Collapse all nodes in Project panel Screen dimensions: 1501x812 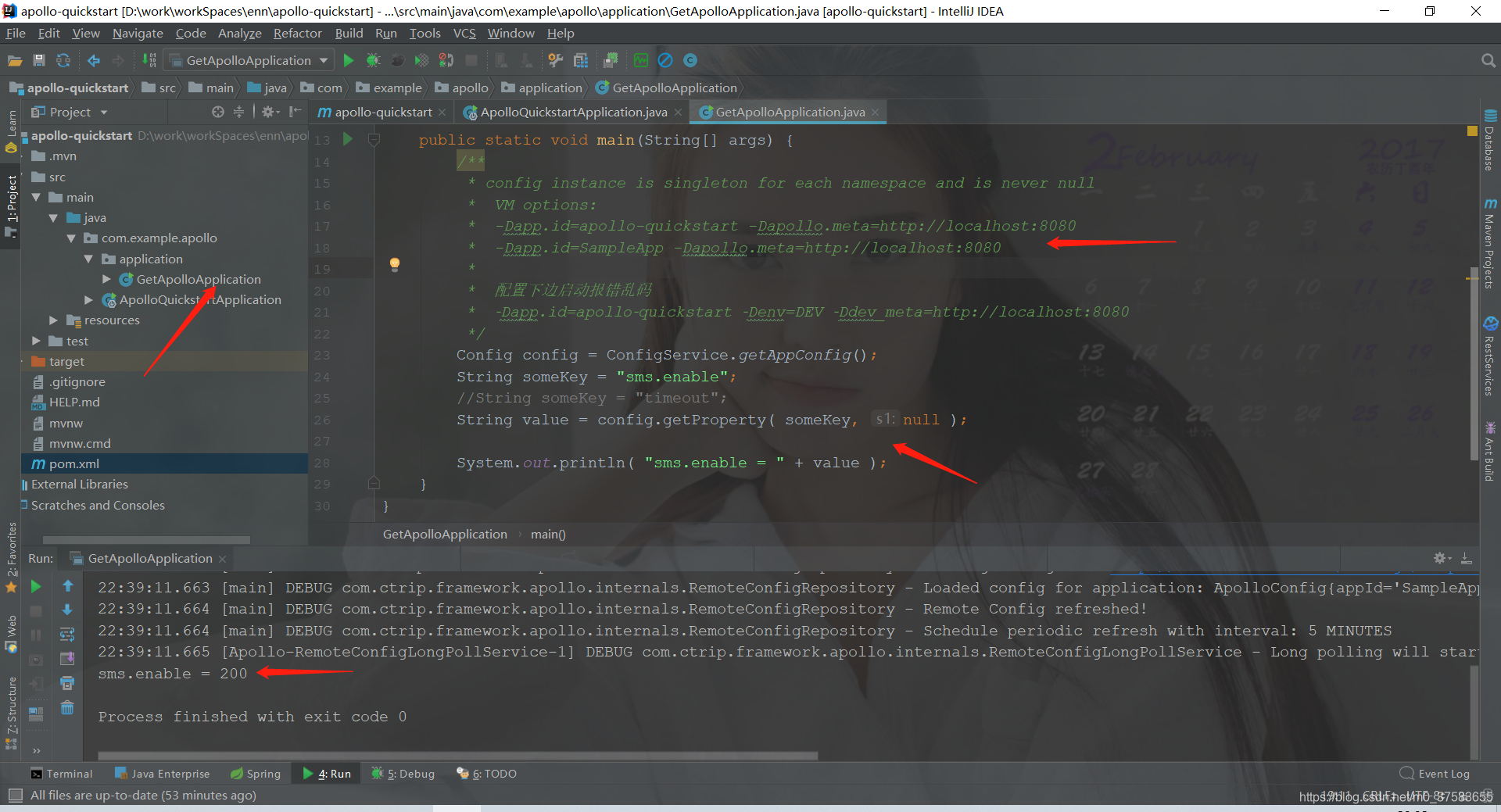239,112
